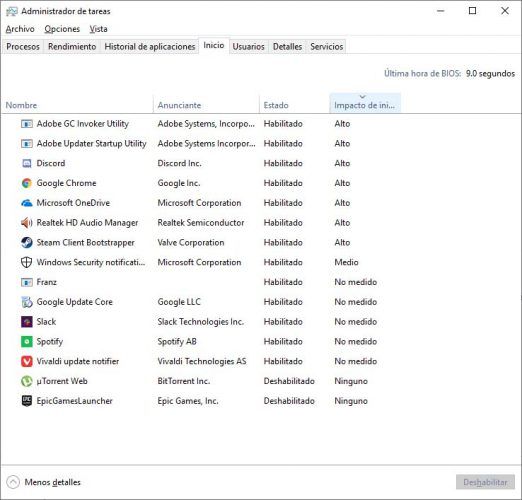Click the green Spotify icon
522x500 pixels.
pyautogui.click(x=27, y=342)
